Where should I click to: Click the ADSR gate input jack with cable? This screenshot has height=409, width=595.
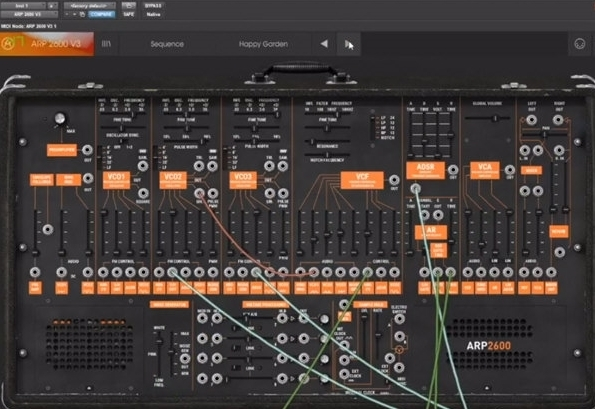click(416, 188)
